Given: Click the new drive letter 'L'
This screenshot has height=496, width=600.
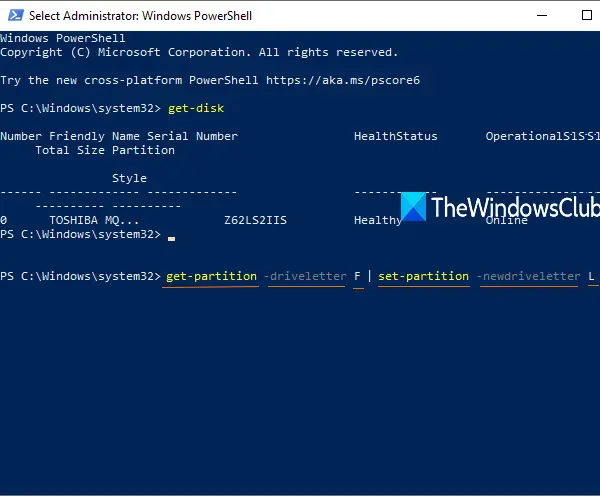Looking at the screenshot, I should pos(591,276).
